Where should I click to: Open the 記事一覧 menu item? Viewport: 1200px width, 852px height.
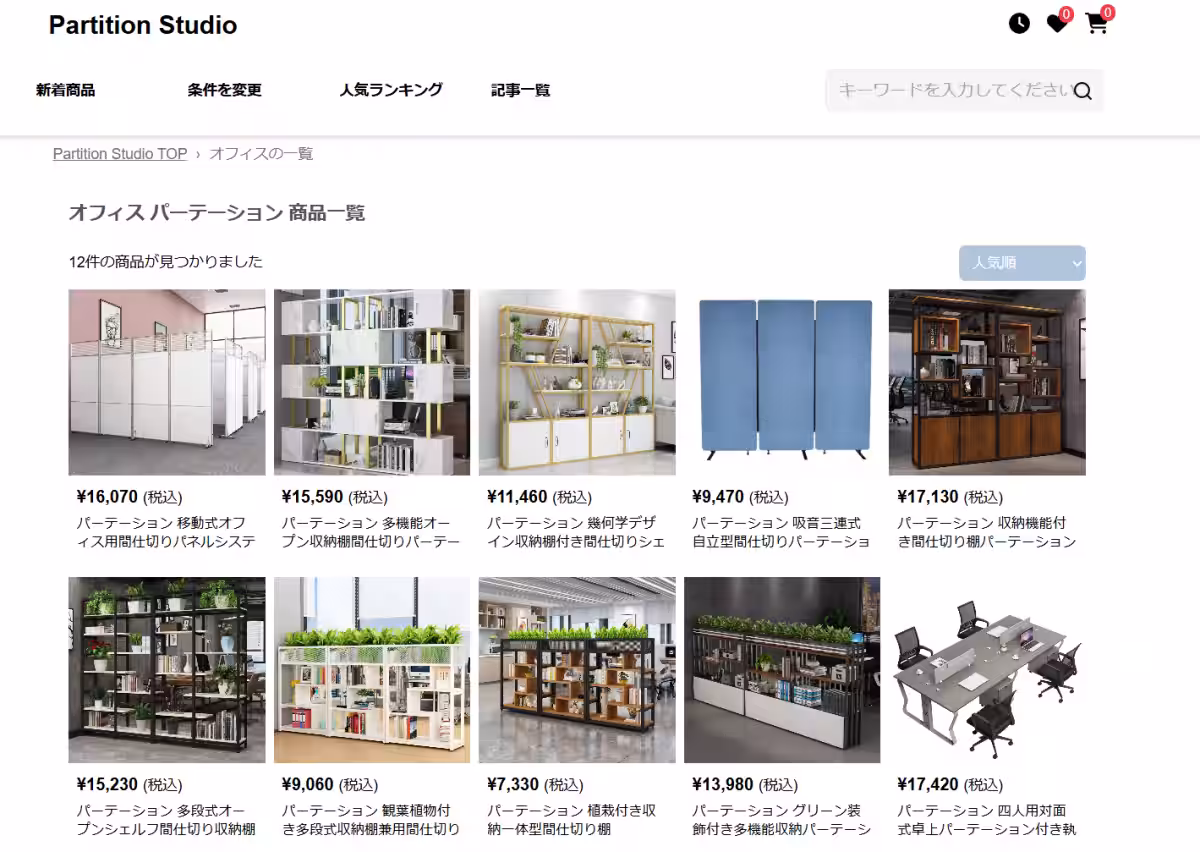click(x=520, y=90)
